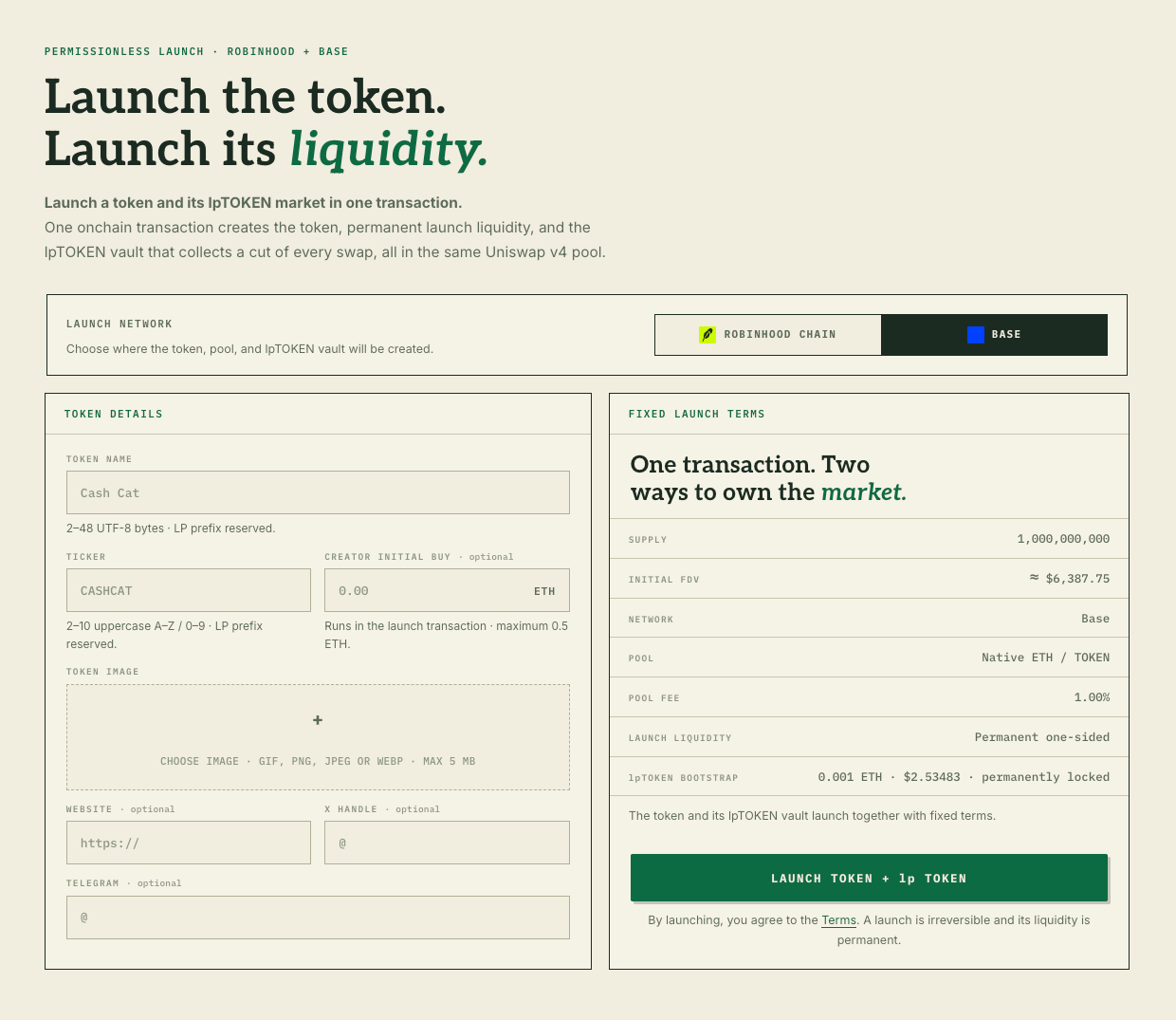Screen dimensions: 1176x1020
Task: Click the Ticker input field
Action: (x=189, y=590)
